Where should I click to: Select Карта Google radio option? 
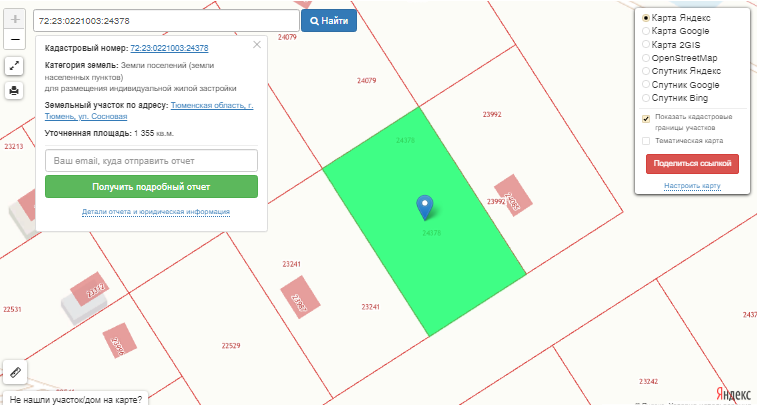coord(646,31)
